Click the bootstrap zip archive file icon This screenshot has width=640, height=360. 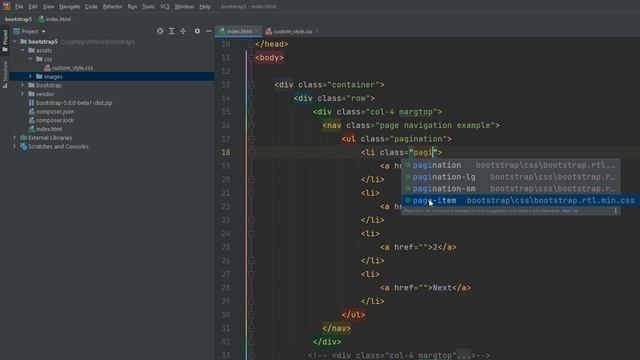point(31,103)
